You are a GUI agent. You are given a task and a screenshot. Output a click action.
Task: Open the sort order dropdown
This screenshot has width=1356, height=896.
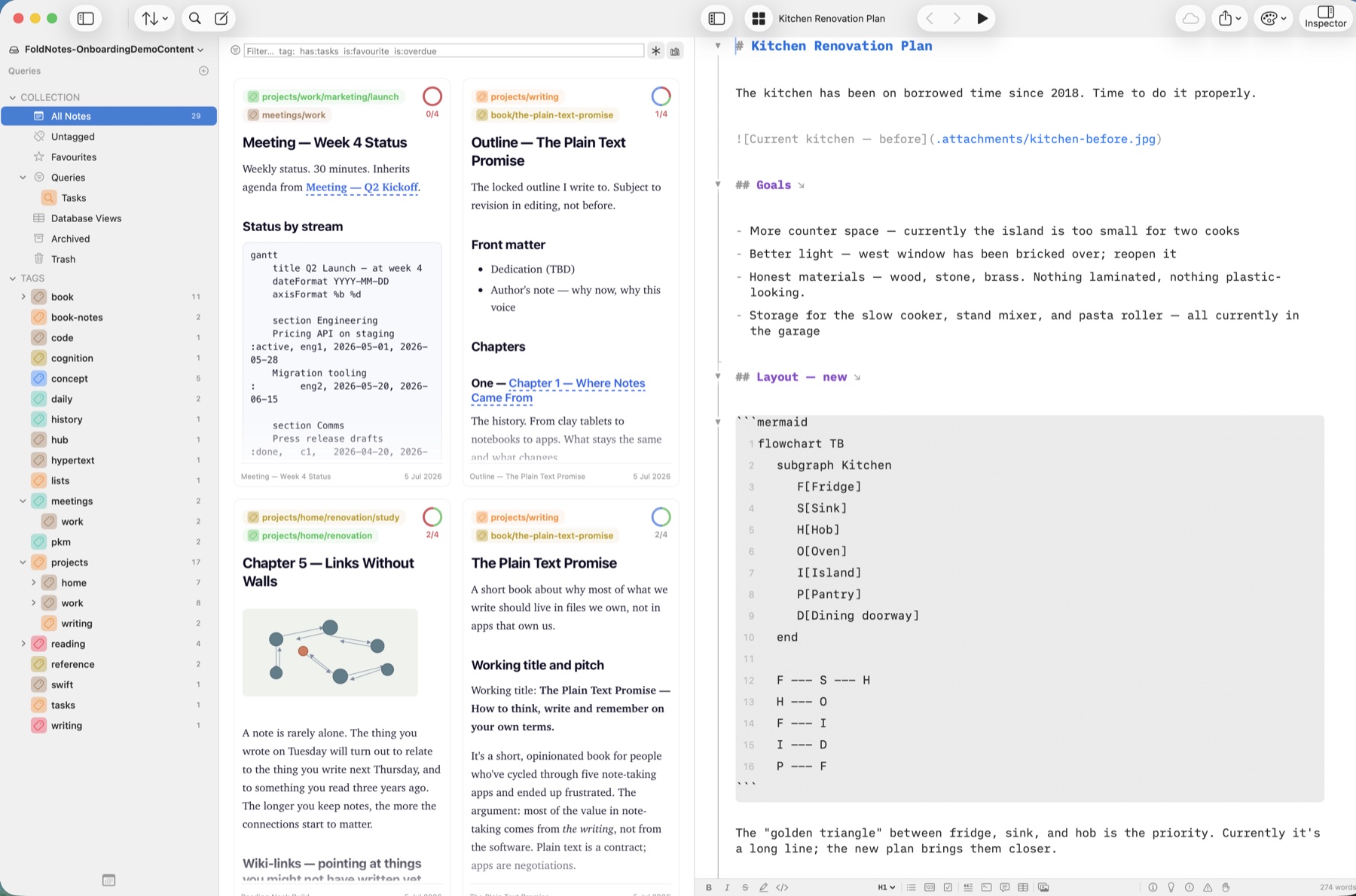click(154, 19)
